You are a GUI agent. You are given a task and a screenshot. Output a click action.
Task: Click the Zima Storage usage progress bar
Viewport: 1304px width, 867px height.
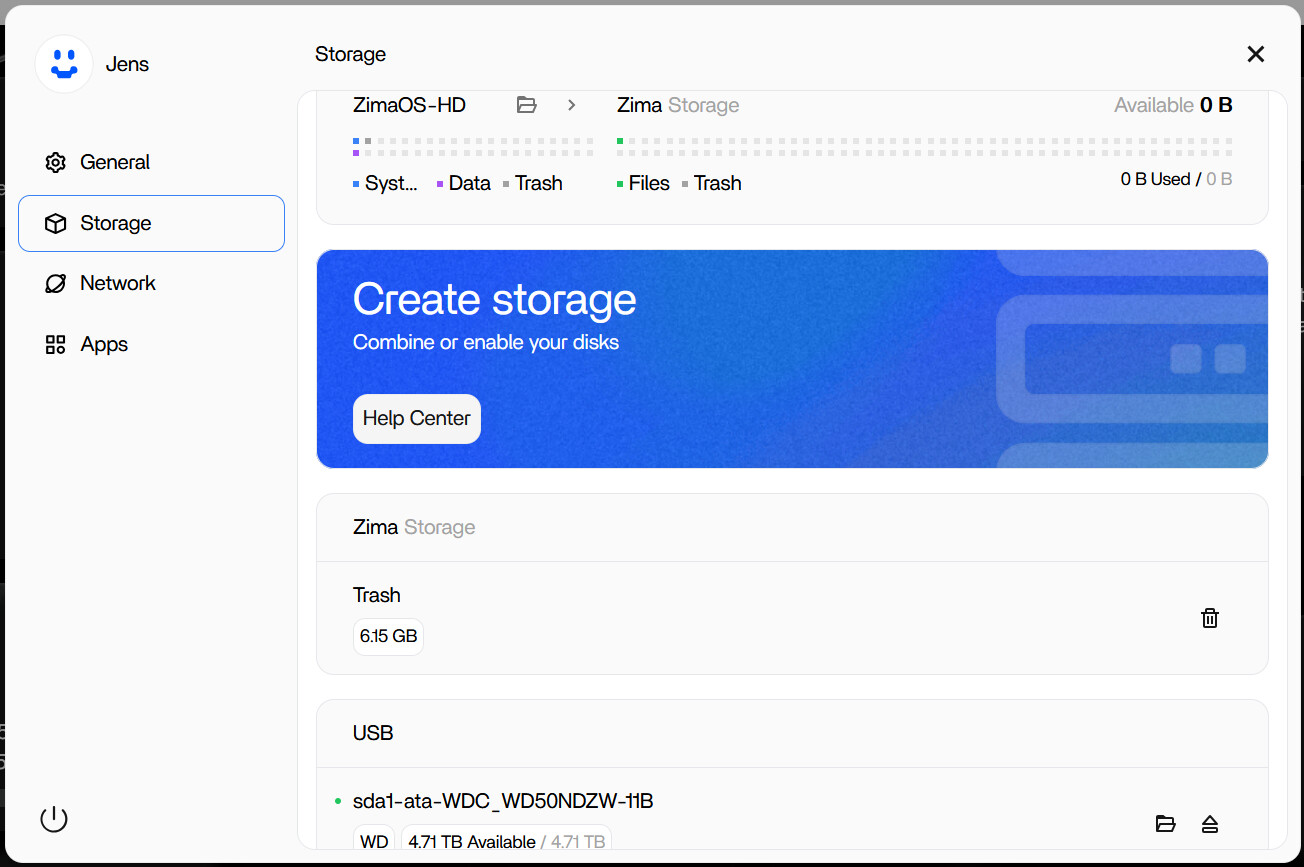(x=924, y=147)
